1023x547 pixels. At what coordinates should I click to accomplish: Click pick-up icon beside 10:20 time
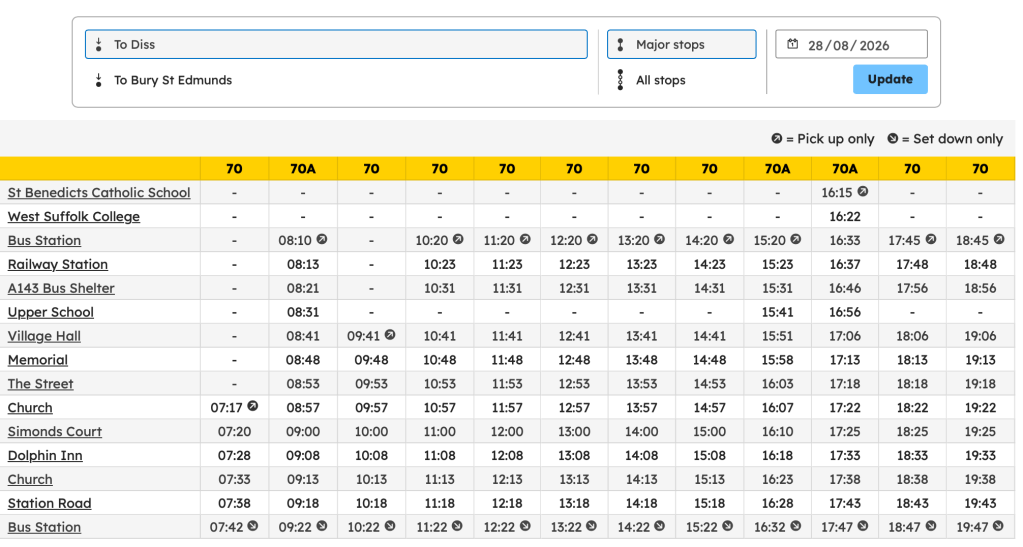point(458,240)
